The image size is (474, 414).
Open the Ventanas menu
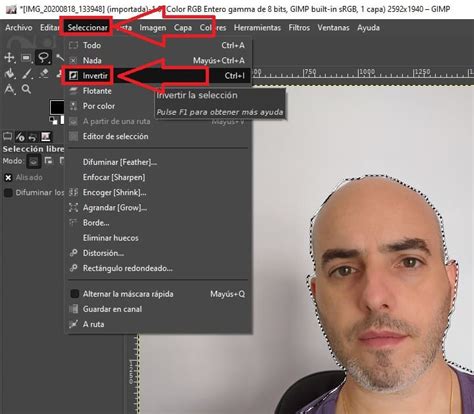tap(333, 28)
